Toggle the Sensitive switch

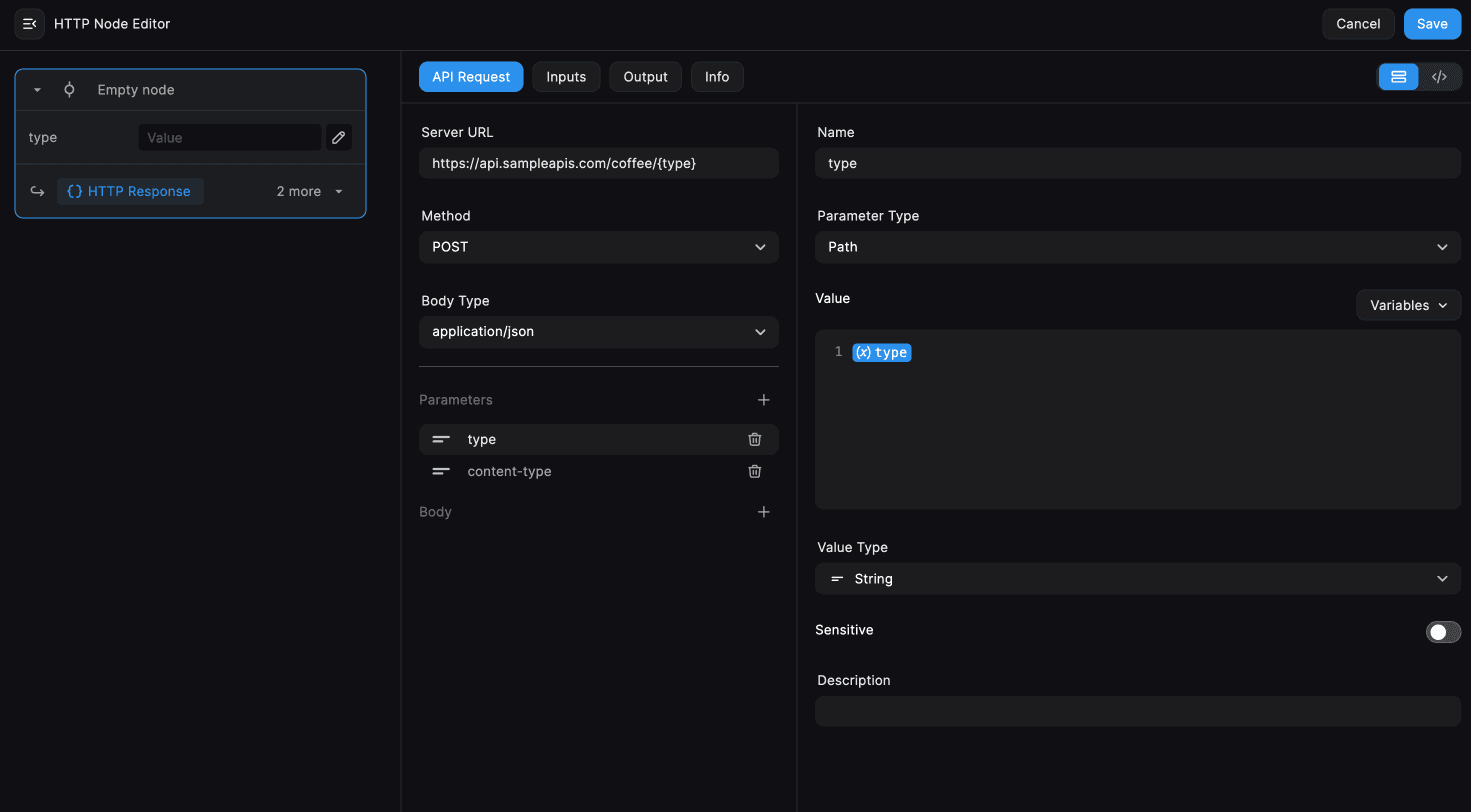pyautogui.click(x=1443, y=632)
